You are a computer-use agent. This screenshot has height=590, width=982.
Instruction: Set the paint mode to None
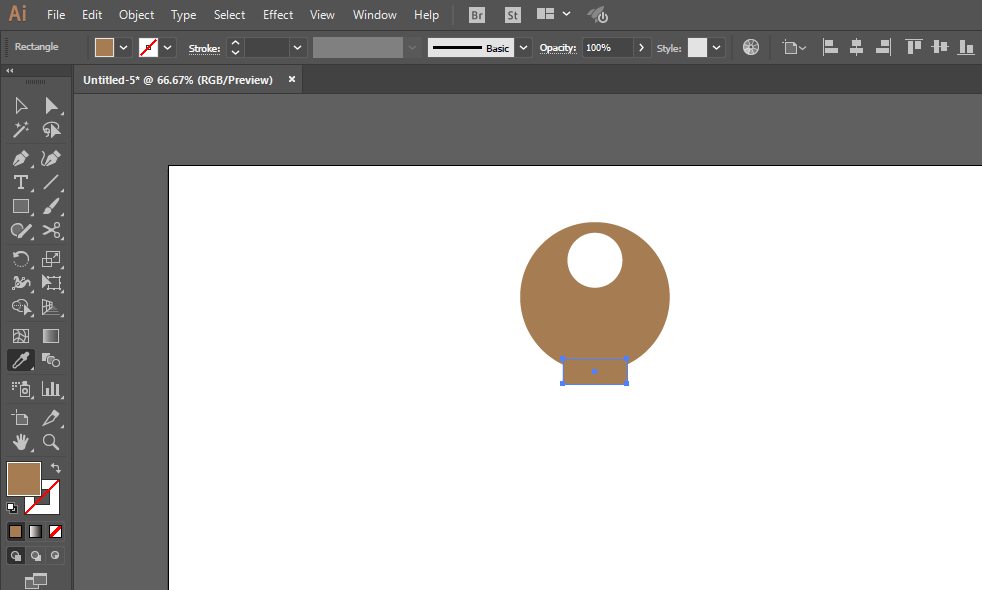pos(56,531)
